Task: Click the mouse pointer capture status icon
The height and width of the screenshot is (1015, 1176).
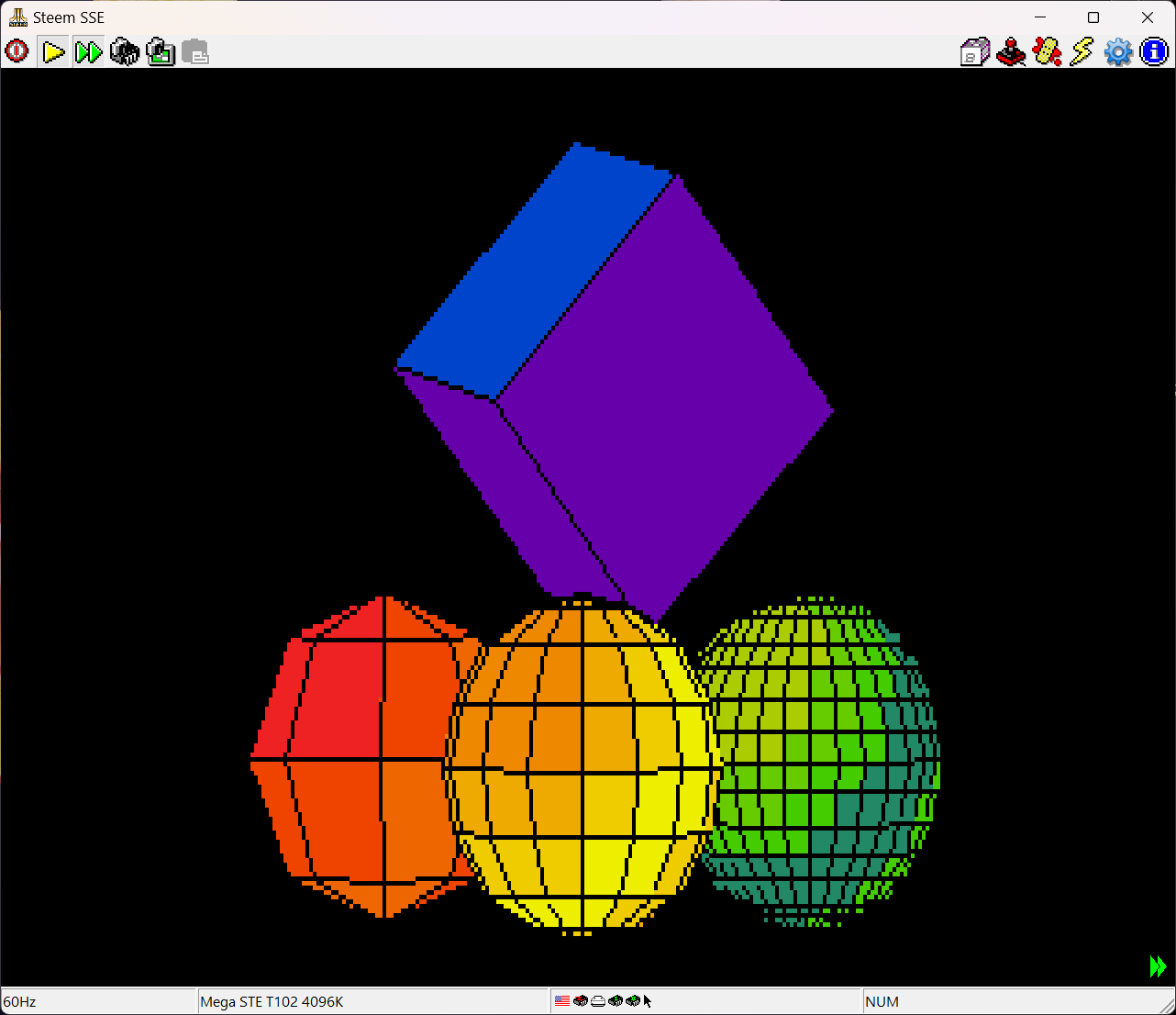Action: click(x=647, y=1000)
